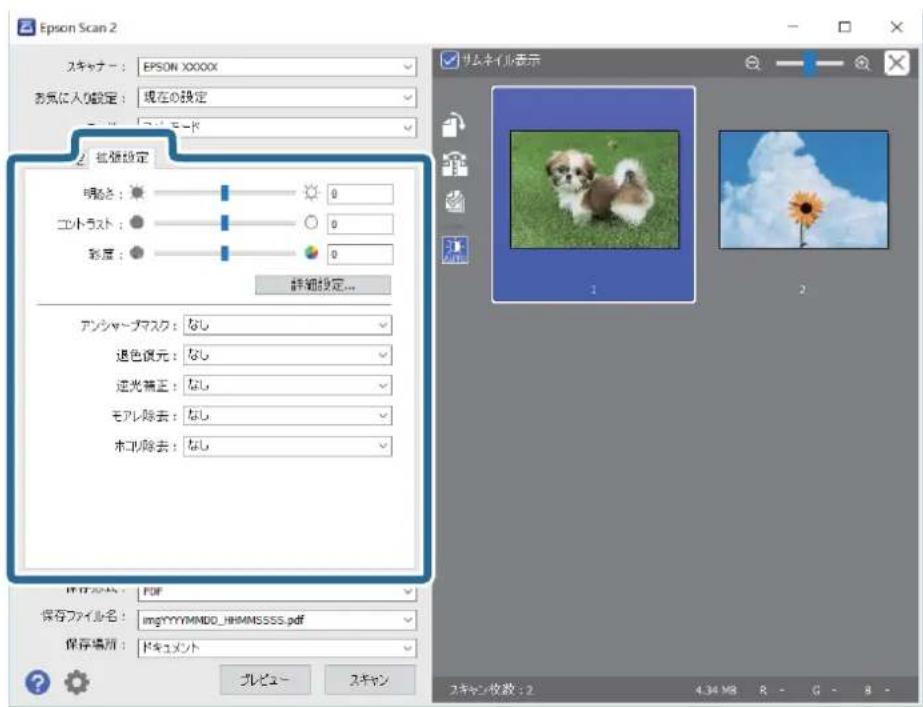923x707 pixels.
Task: Click the gray low contrast dot icon
Action: point(137,223)
